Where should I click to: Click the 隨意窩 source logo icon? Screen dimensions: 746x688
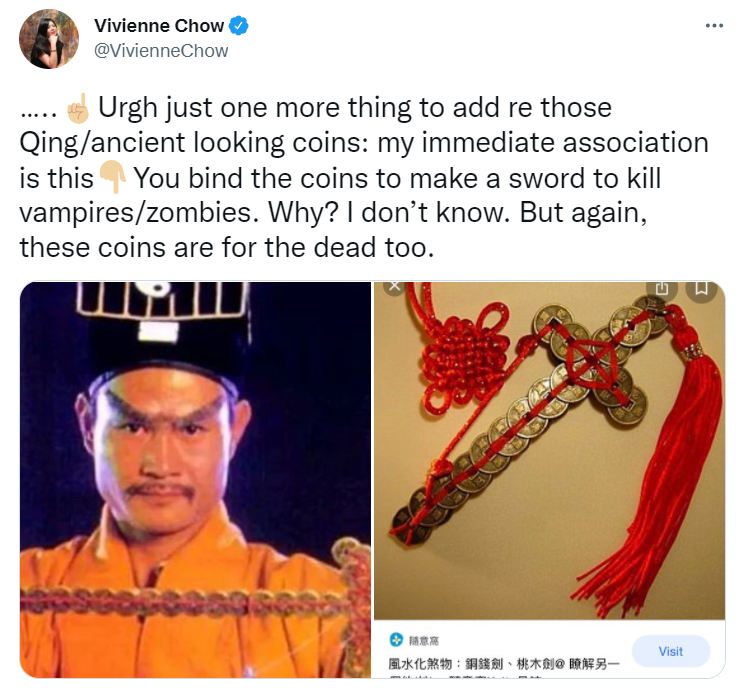396,640
